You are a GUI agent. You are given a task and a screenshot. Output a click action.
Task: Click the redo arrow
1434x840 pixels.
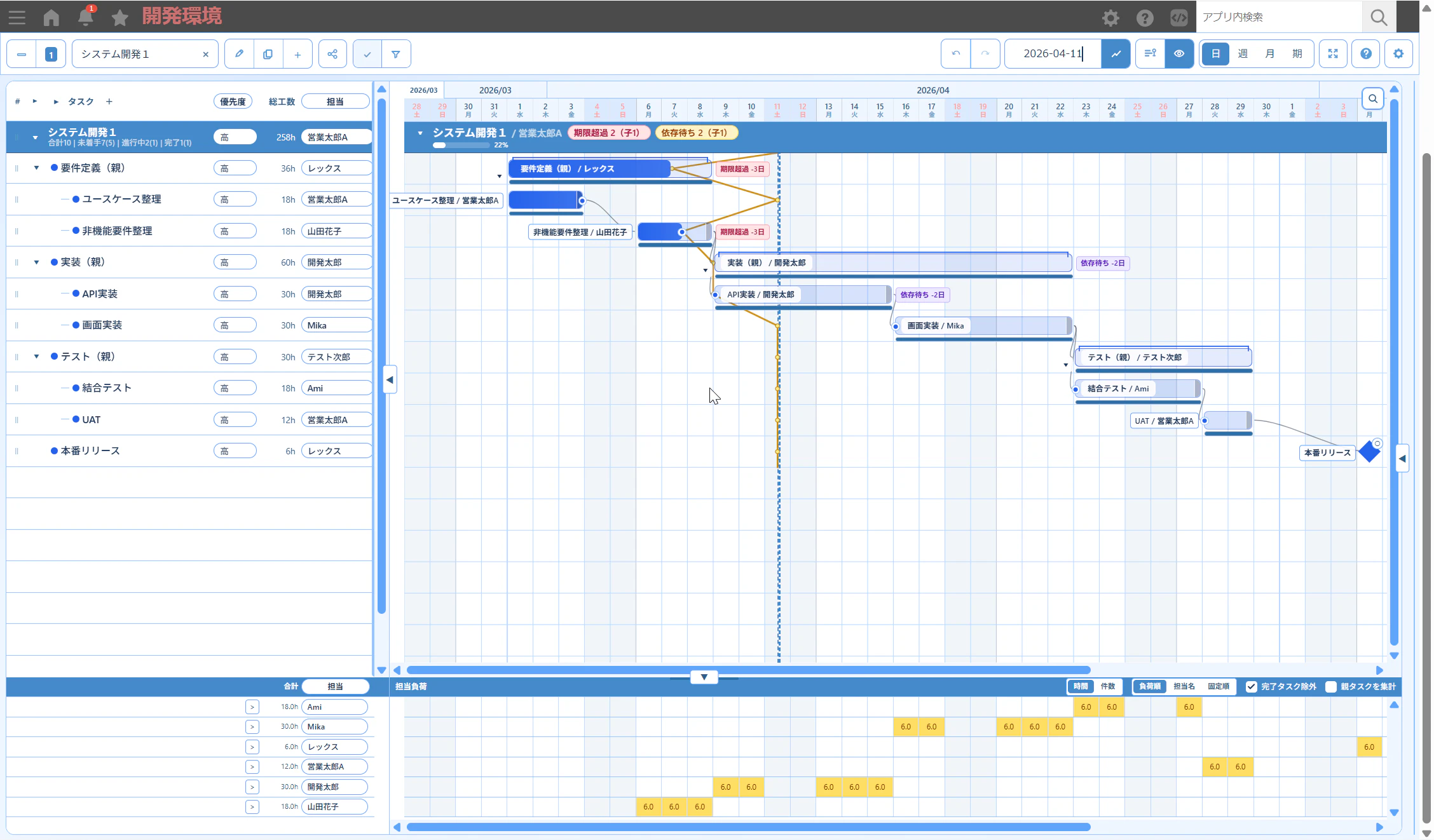985,54
